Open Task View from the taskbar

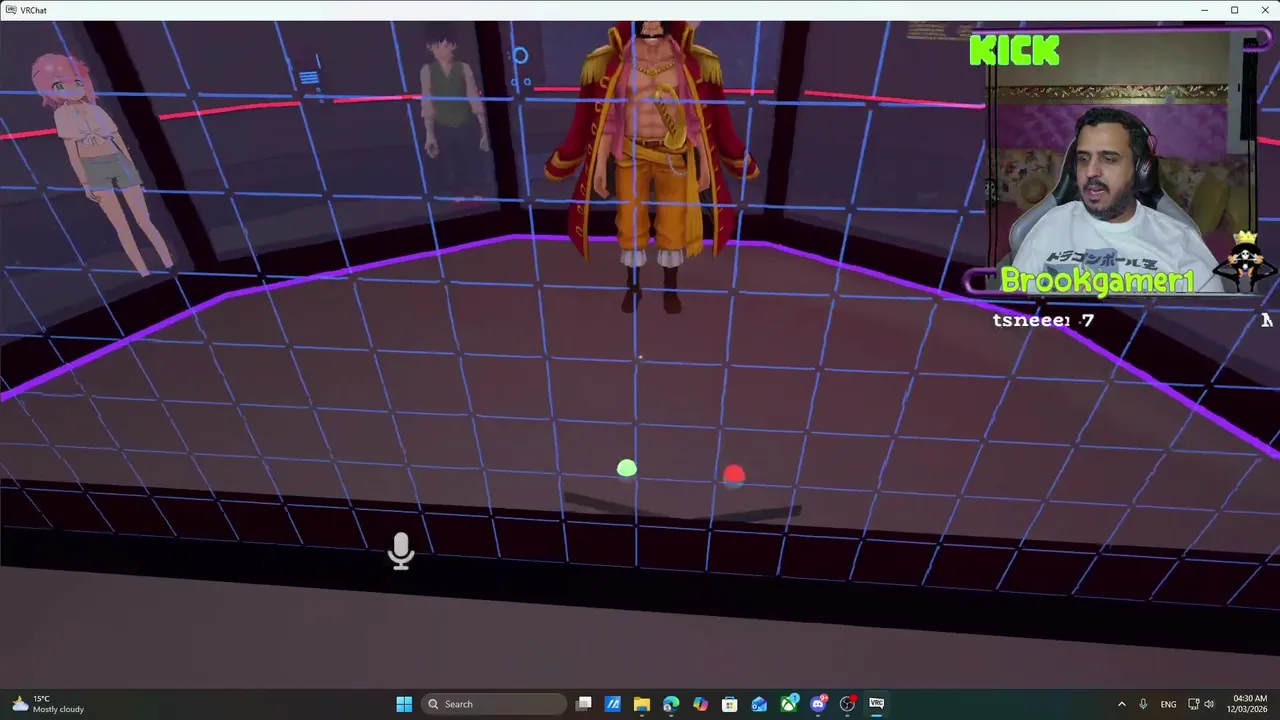[584, 704]
